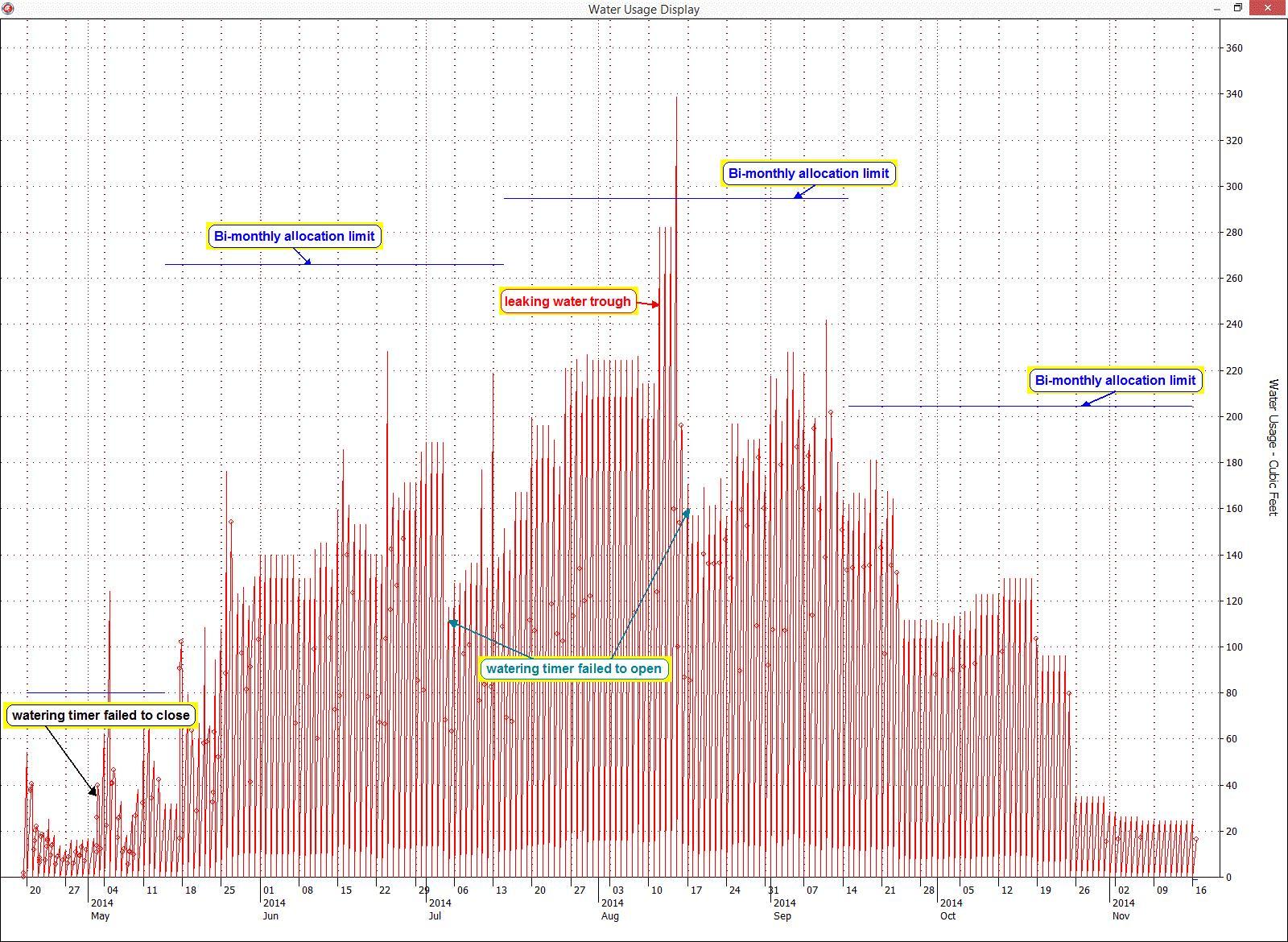Click the application icon in the title bar
This screenshot has height=942, width=1288.
pyautogui.click(x=7, y=9)
